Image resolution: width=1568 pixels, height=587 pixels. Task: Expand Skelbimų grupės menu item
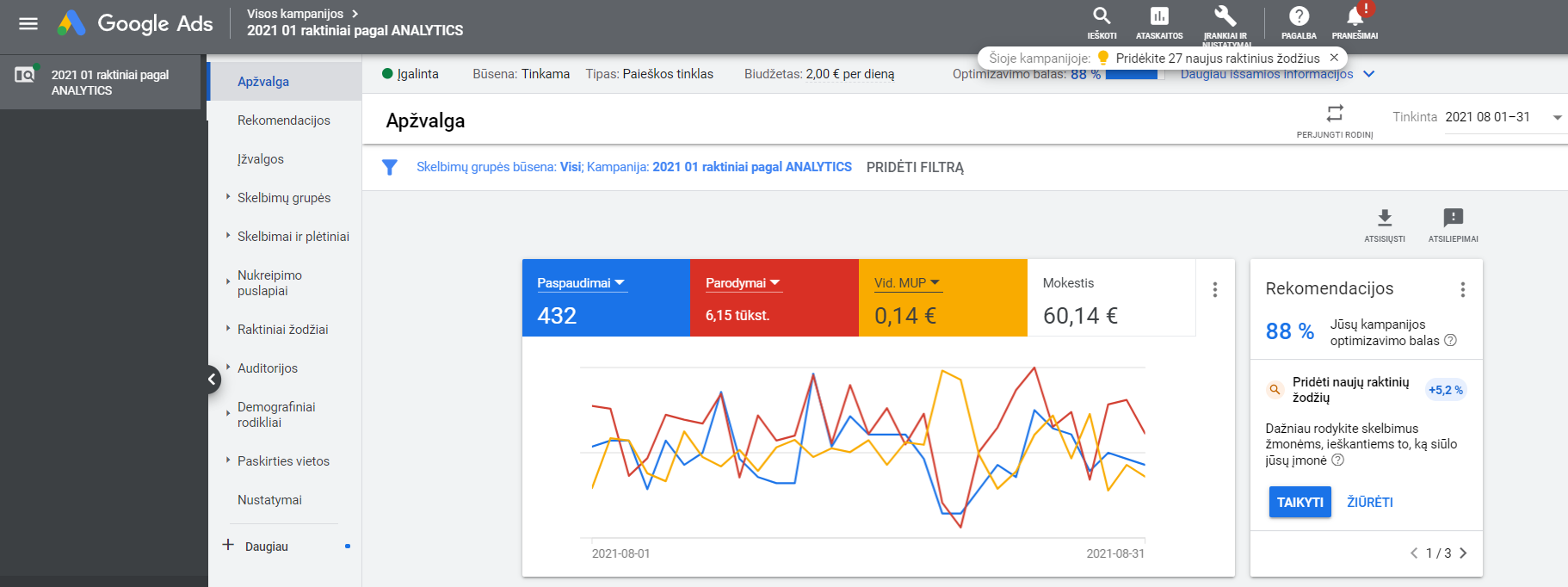[x=228, y=197]
